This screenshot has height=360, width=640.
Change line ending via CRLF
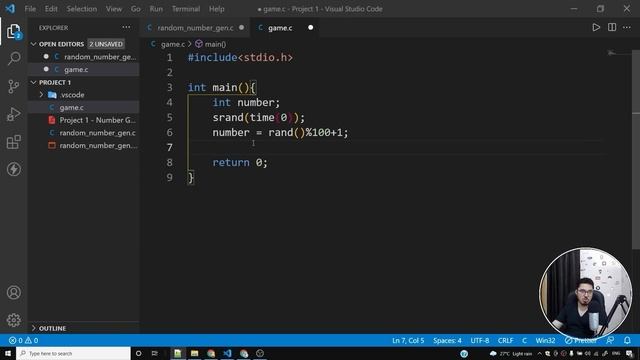505,340
